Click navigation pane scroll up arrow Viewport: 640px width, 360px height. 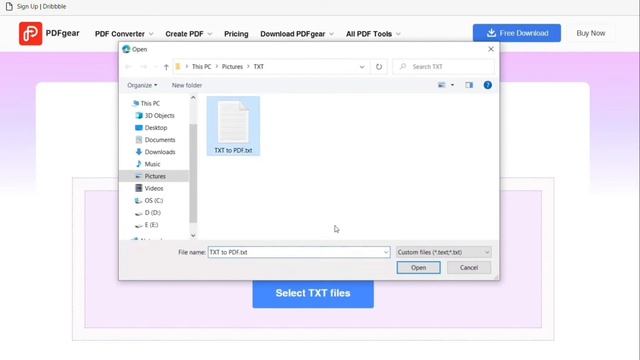193,98
